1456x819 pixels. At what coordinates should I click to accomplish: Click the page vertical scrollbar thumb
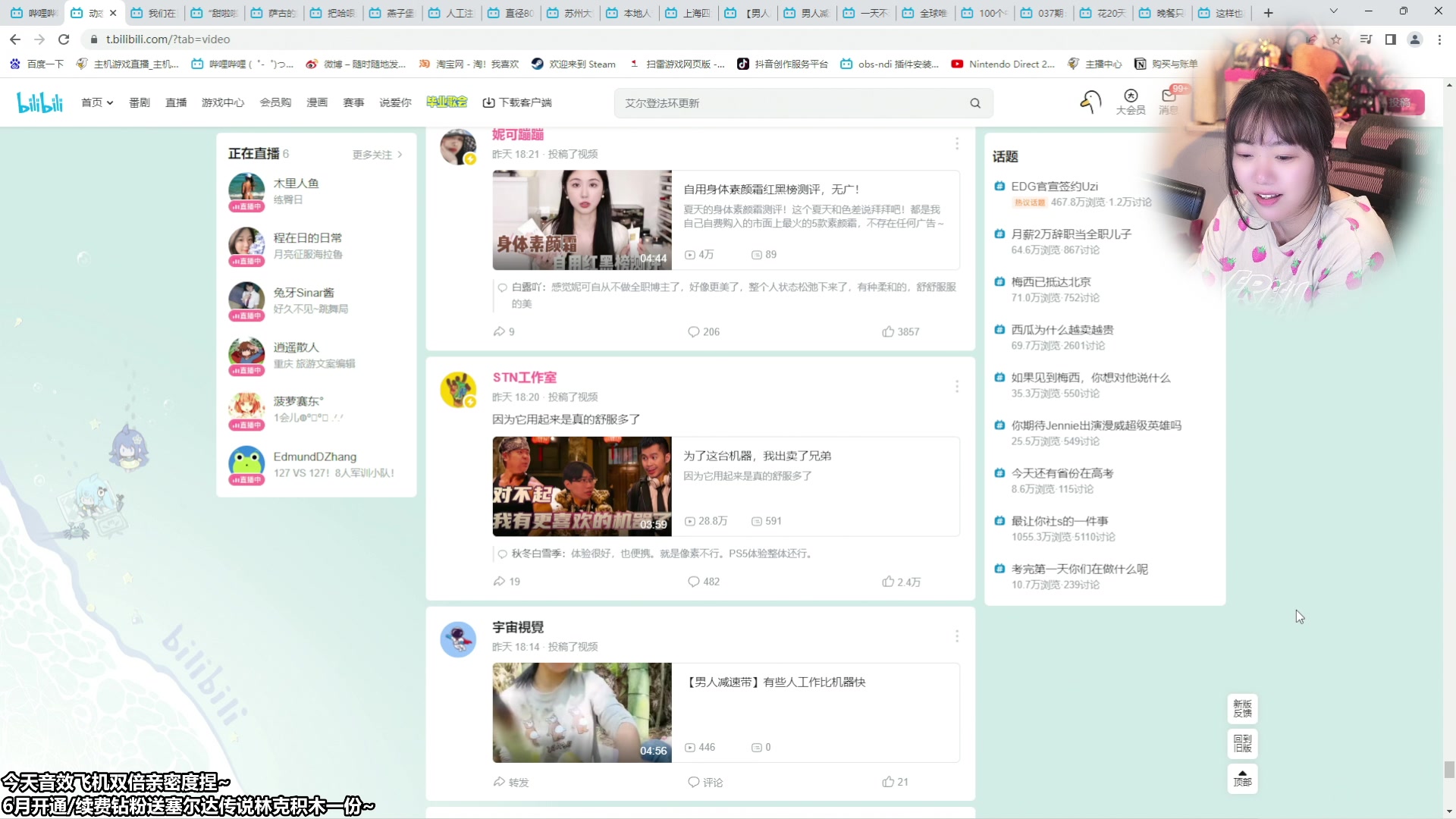[x=1449, y=770]
